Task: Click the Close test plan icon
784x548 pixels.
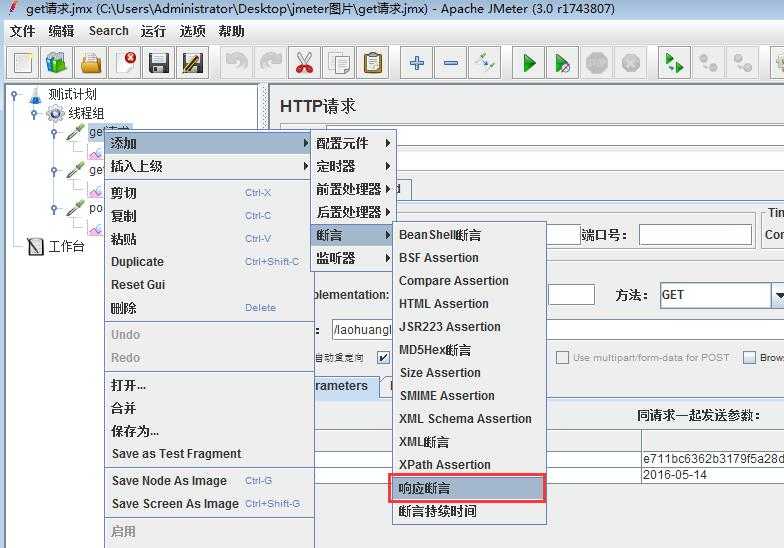Action: (124, 63)
